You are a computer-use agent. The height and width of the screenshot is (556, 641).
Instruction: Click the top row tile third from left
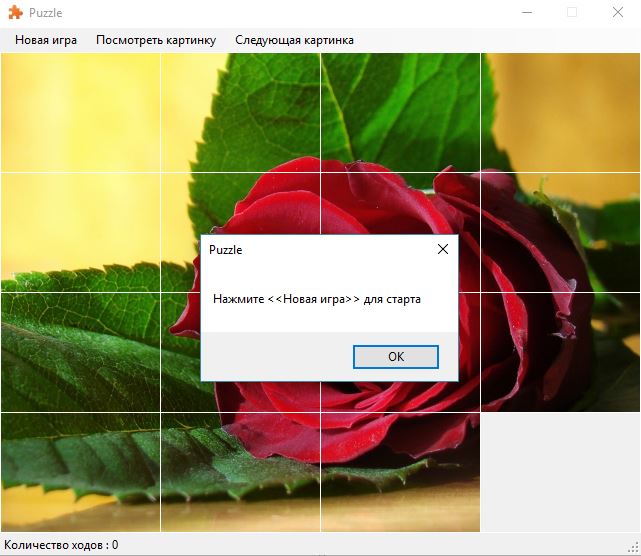[x=400, y=112]
